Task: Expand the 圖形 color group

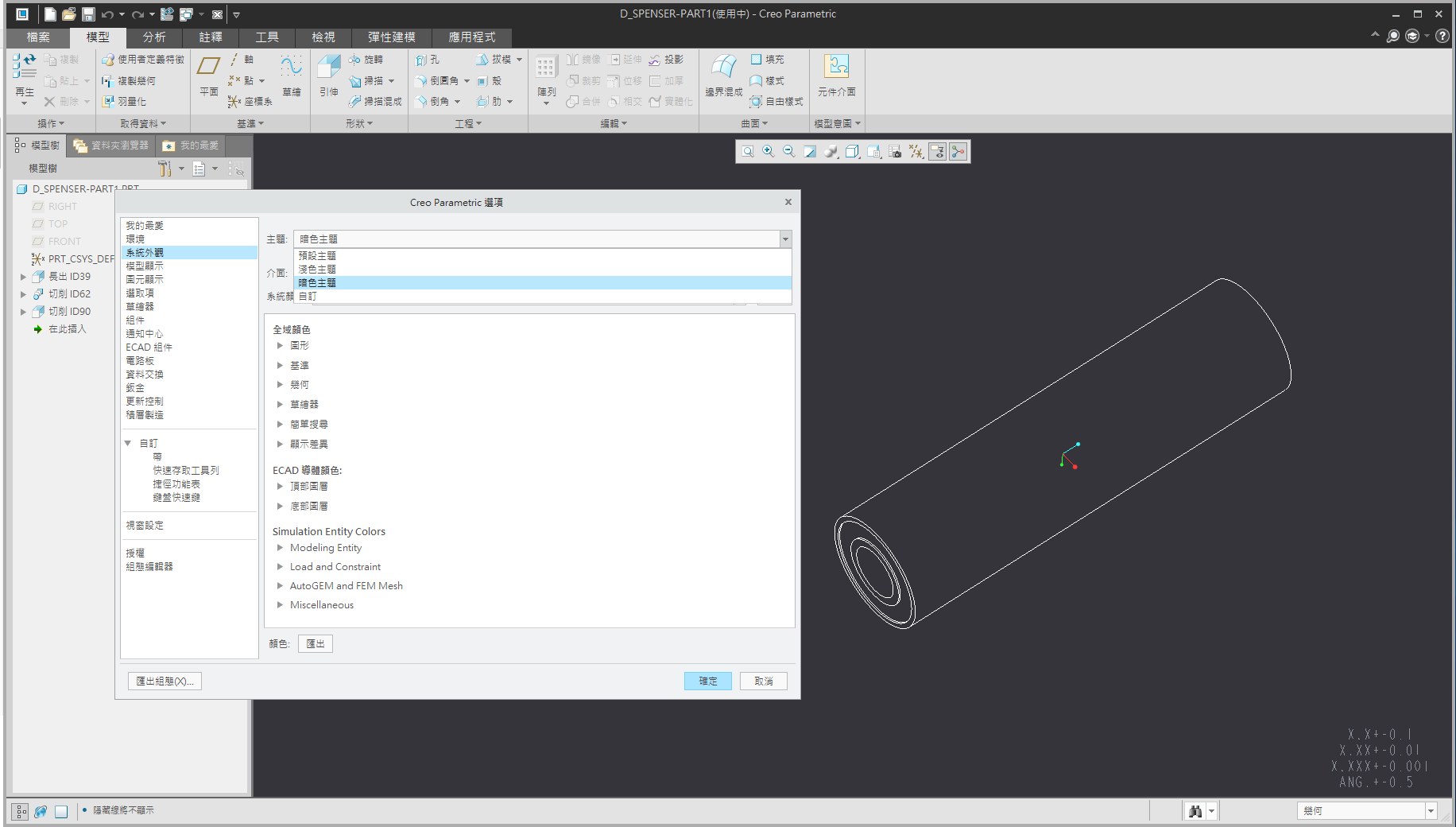Action: point(280,346)
